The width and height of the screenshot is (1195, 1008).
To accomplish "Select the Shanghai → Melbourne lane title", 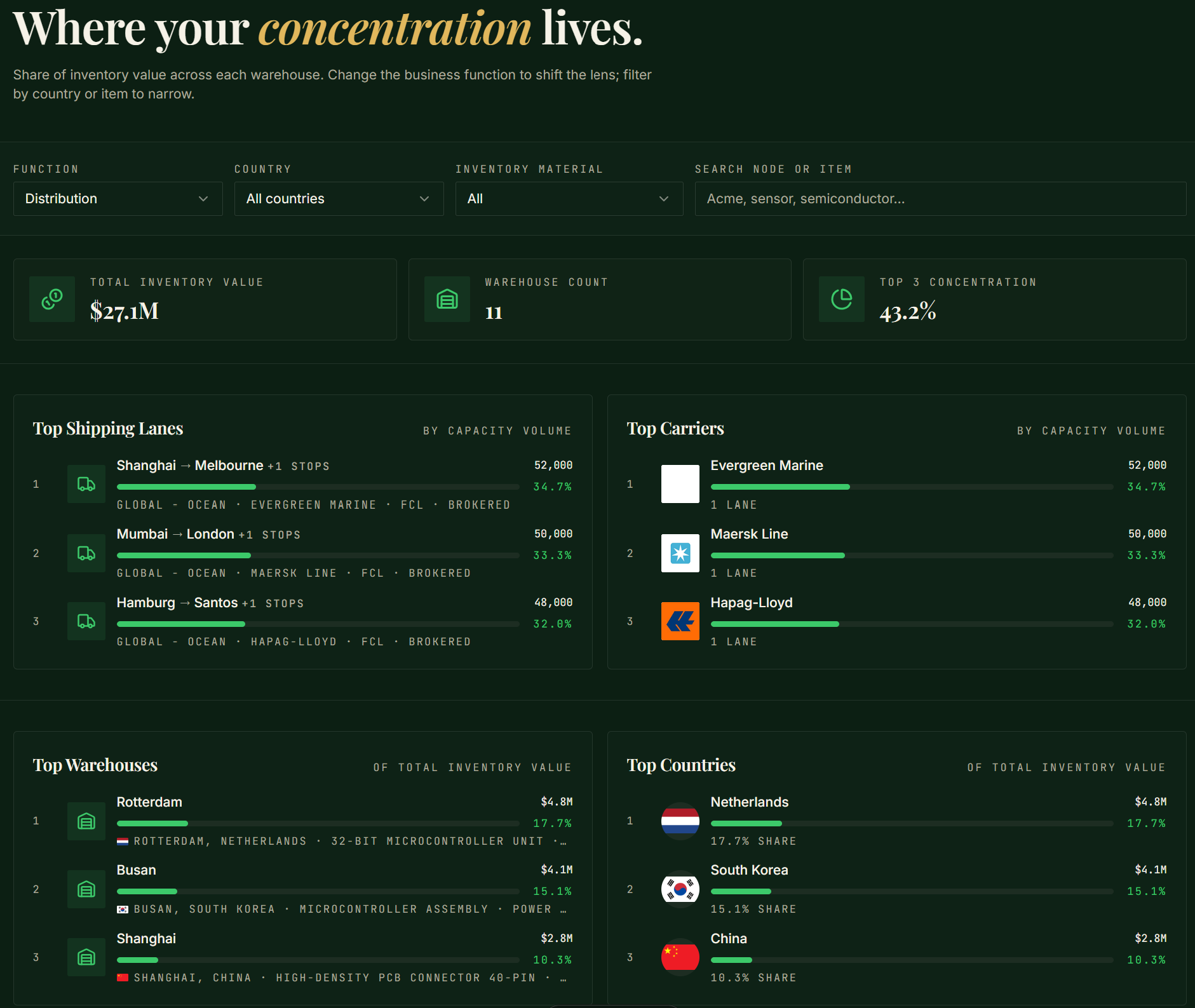I will pos(190,466).
